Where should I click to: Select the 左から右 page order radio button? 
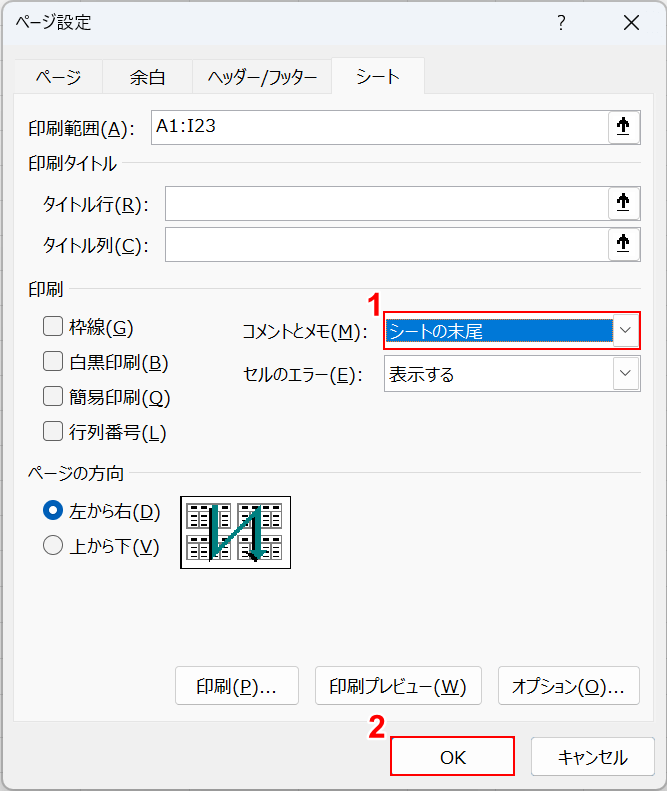(53, 511)
